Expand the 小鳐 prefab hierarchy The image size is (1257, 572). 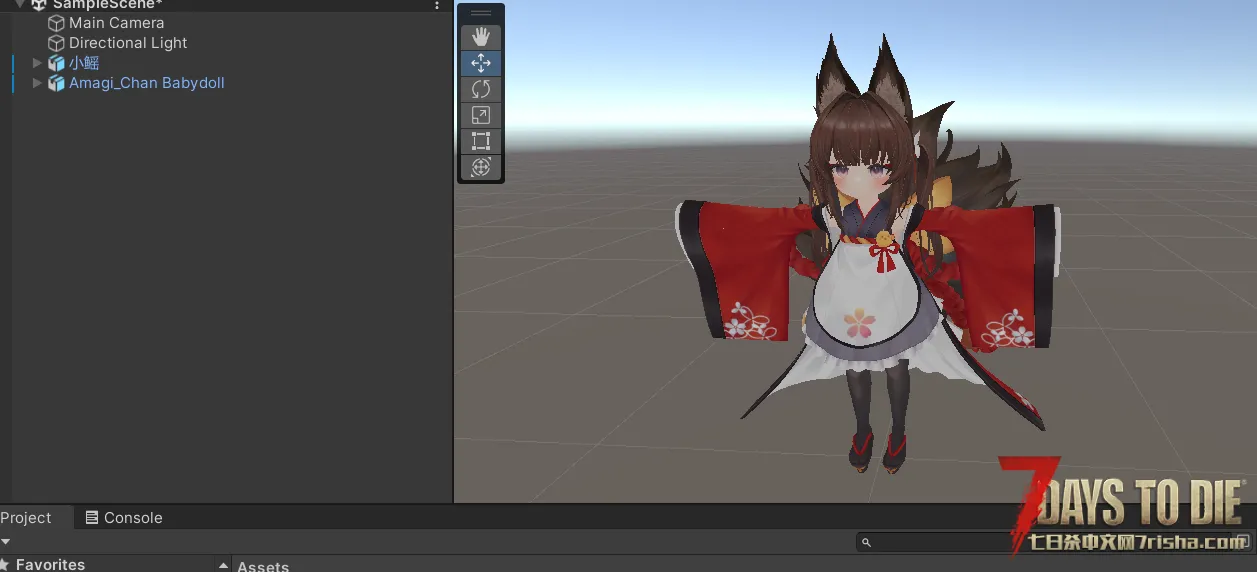point(37,63)
